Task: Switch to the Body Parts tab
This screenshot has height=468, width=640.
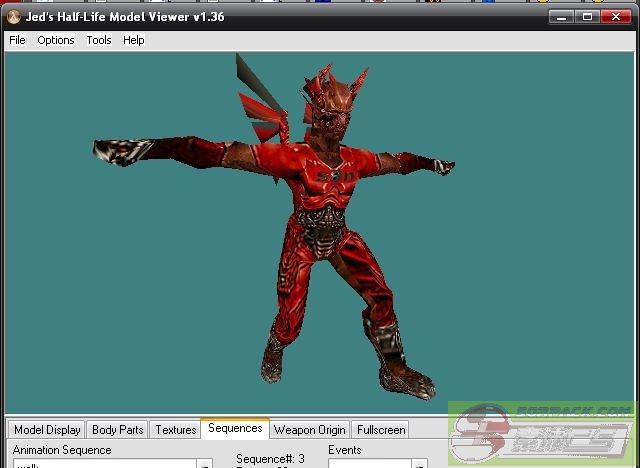Action: tap(118, 430)
